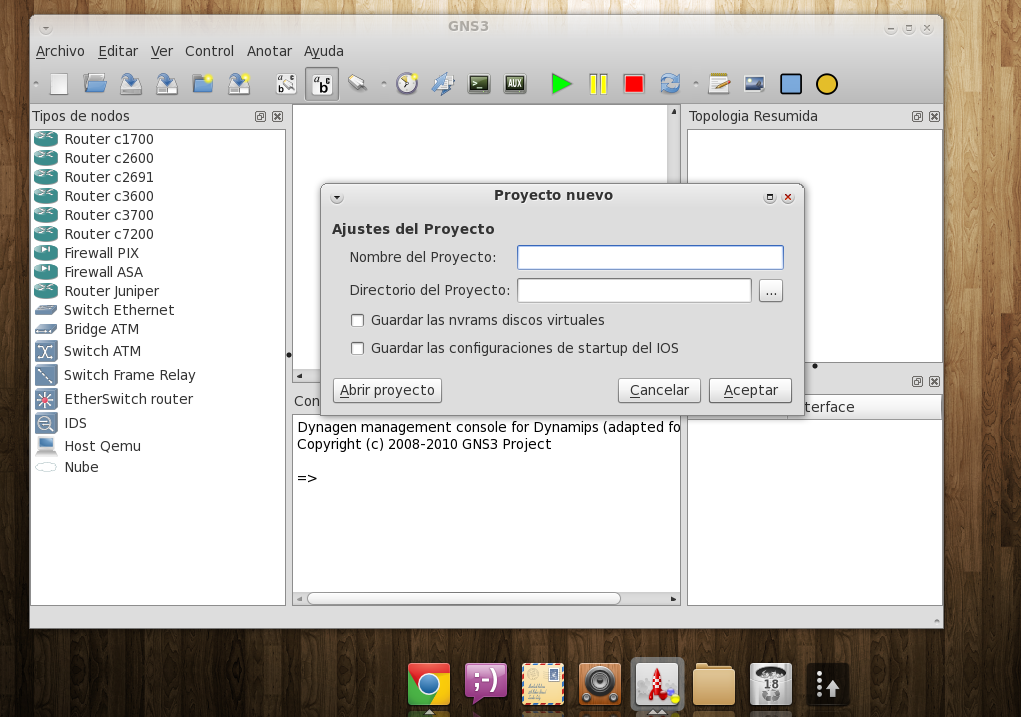The width and height of the screenshot is (1021, 717).
Task: Open the Ayuda menu
Action: (324, 51)
